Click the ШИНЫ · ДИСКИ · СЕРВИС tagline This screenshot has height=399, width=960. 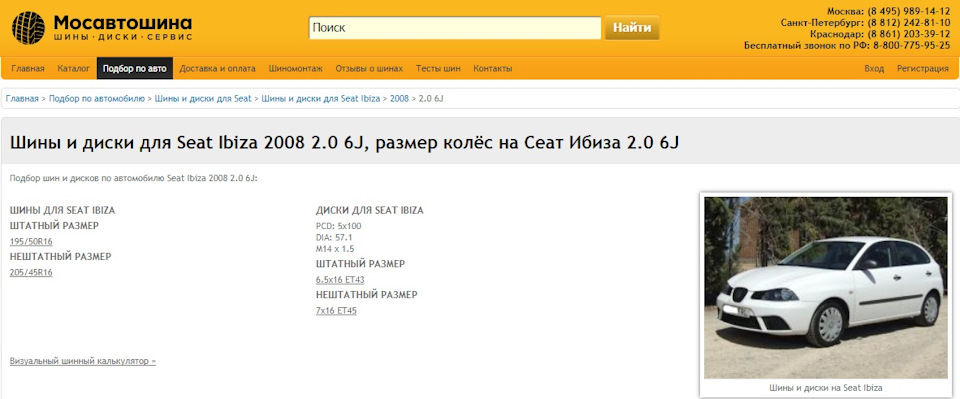[x=123, y=37]
